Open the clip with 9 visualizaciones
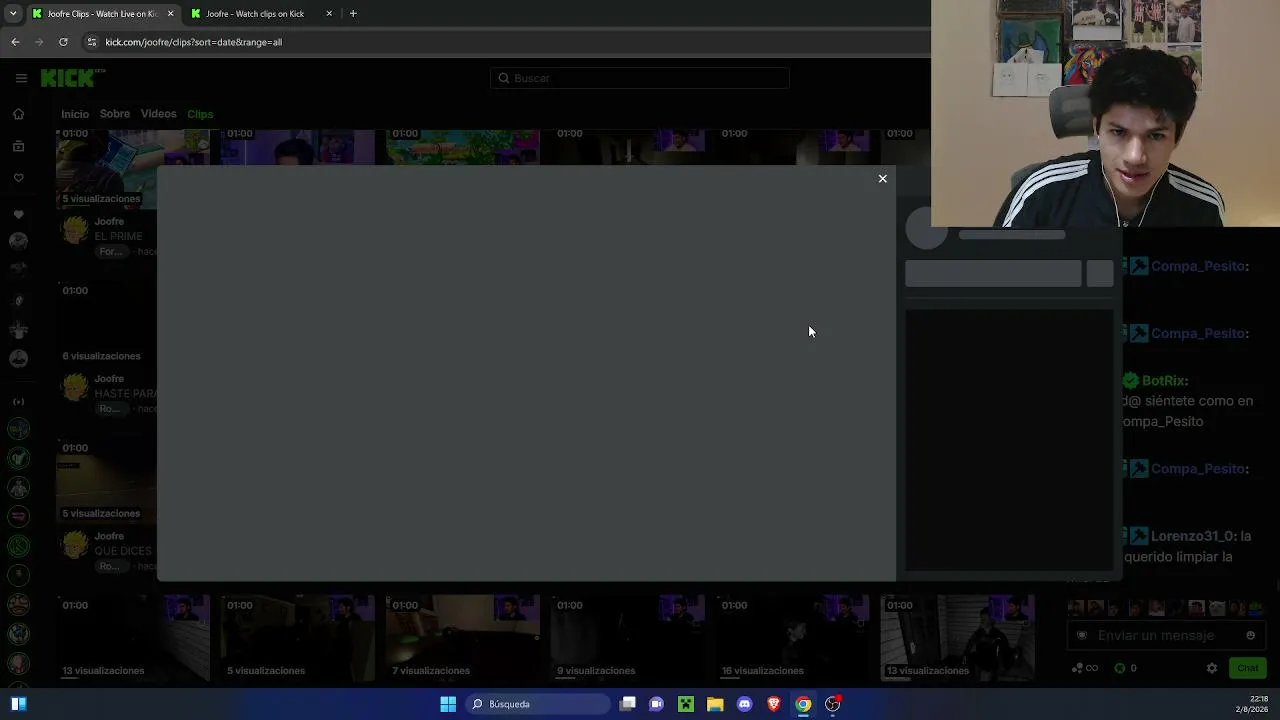1280x720 pixels. (627, 636)
